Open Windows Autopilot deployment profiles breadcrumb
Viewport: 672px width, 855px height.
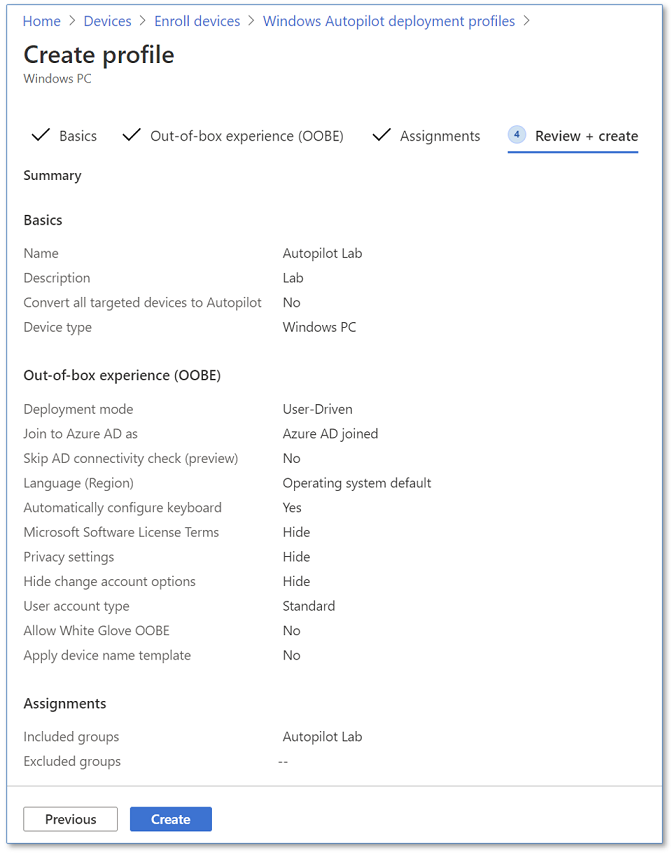389,21
